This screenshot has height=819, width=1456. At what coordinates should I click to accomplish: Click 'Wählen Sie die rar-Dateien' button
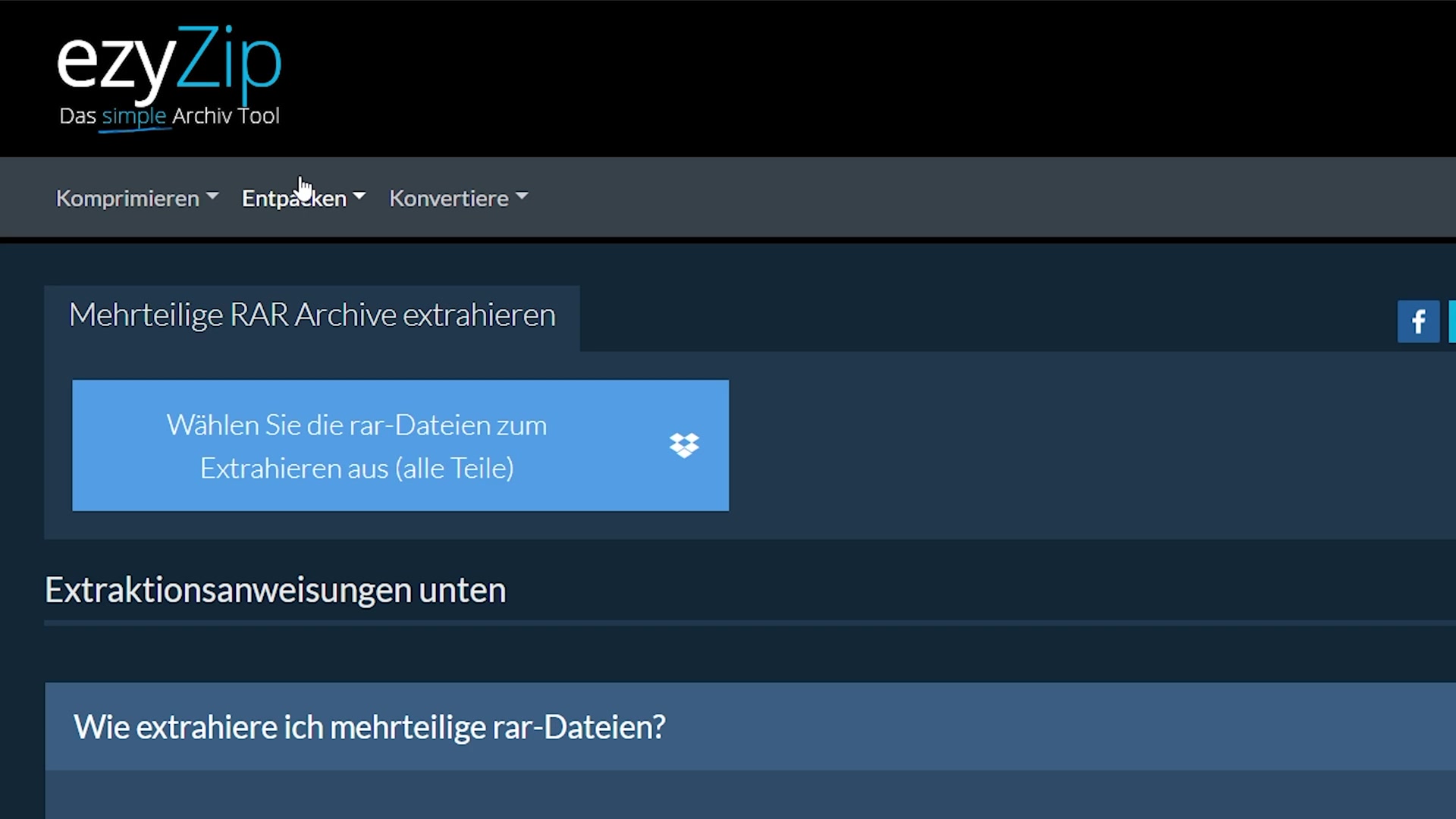400,445
